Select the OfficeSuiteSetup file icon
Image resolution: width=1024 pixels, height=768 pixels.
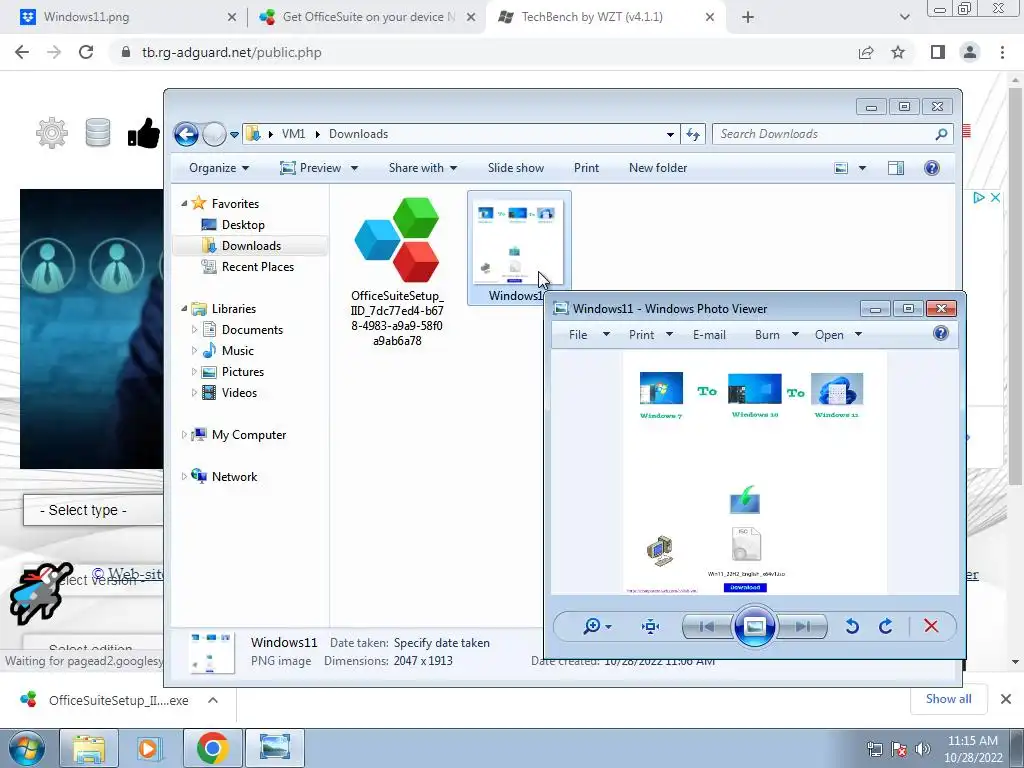click(397, 240)
